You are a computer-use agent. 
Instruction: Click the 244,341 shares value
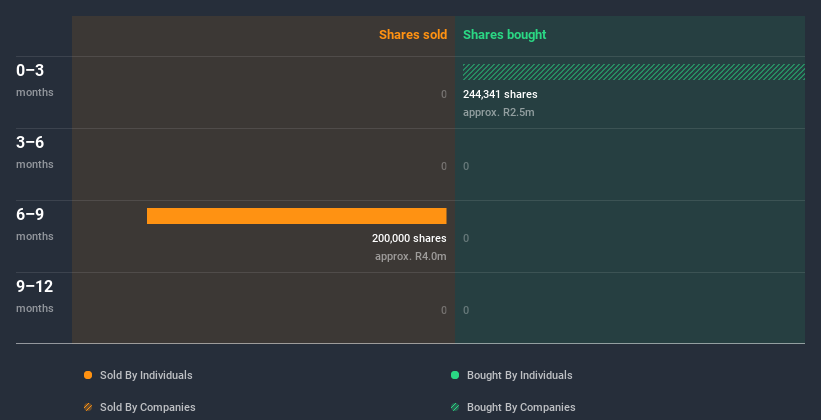point(500,94)
